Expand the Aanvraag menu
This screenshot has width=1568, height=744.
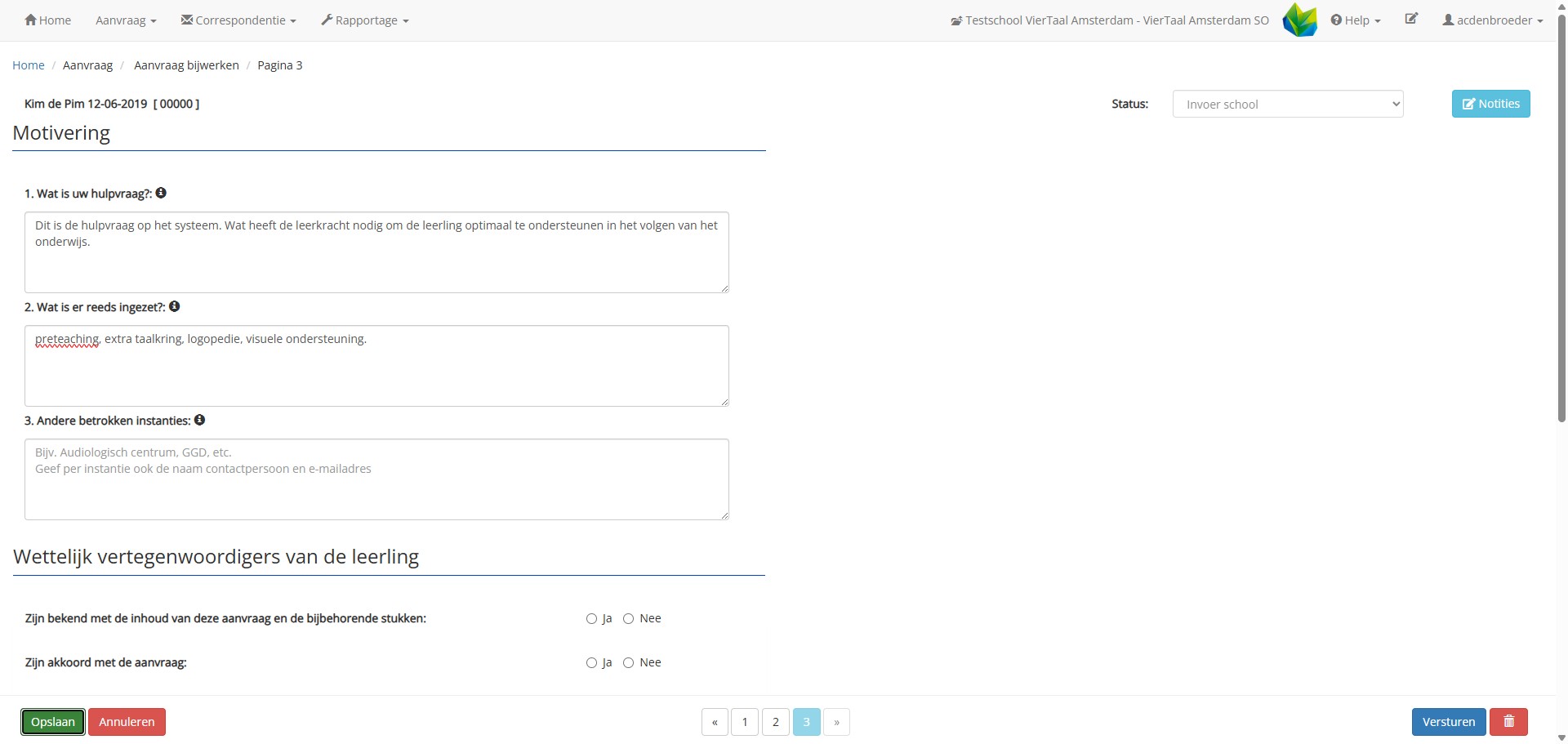(126, 20)
